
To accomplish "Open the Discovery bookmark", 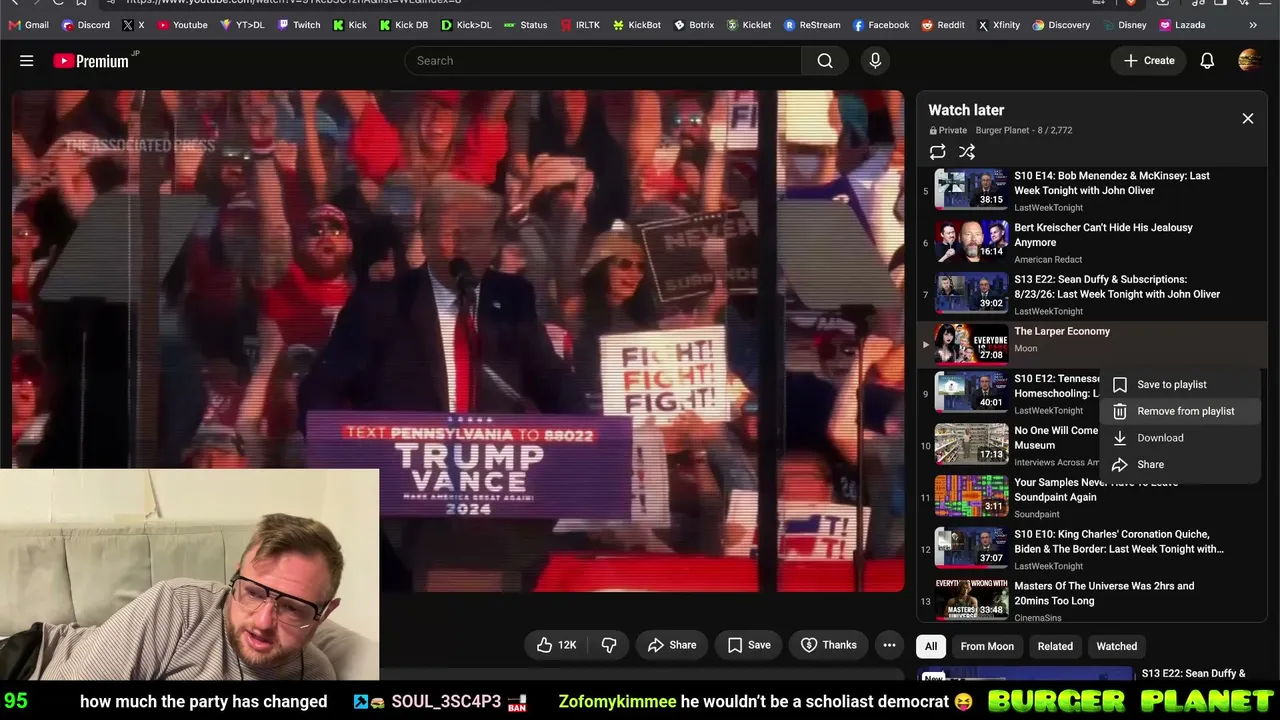I will coord(1061,25).
